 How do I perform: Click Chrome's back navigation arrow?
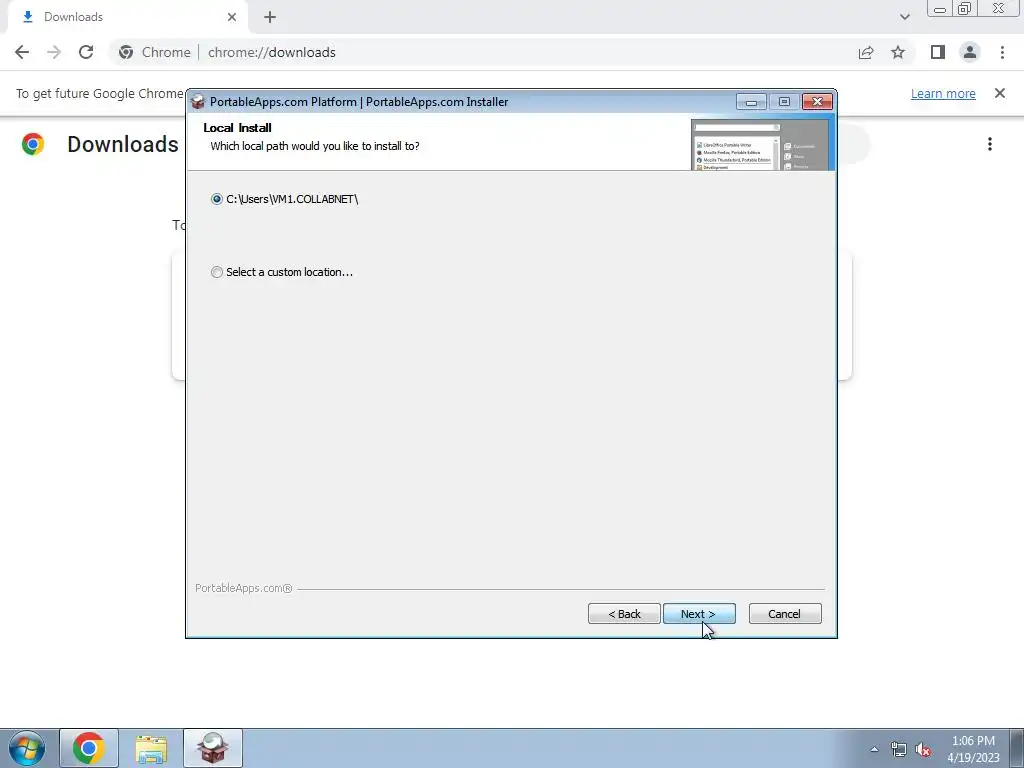point(22,52)
